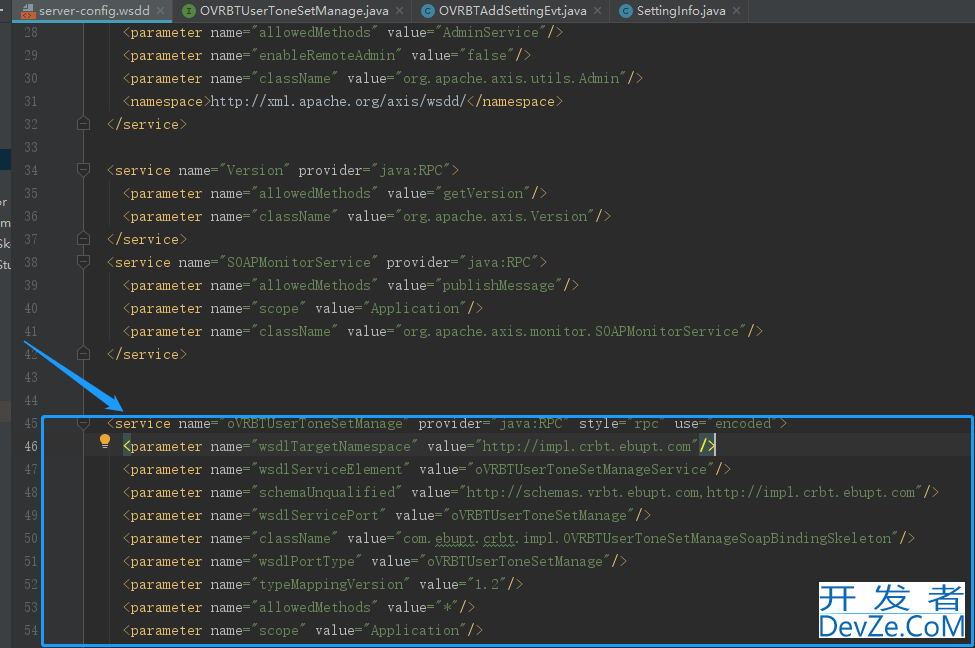Screen dimensions: 975x648
Task: Click the http://xml.apache.org/axis/wsdd/ namespace text
Action: [x=338, y=101]
